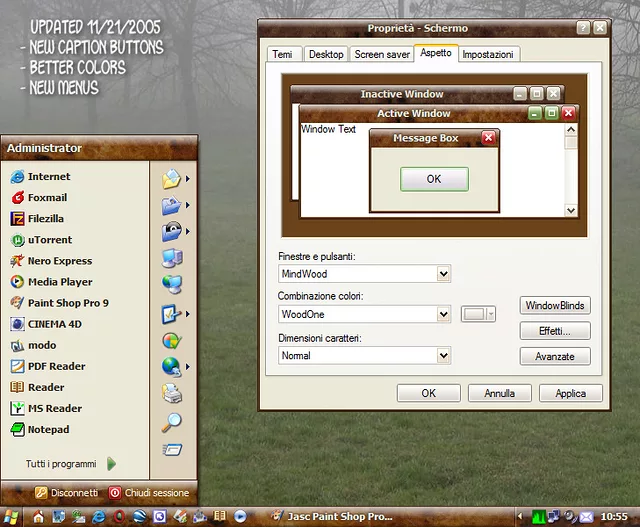Click the WindowBlinds button
Screen dimensions: 640x527
click(555, 305)
